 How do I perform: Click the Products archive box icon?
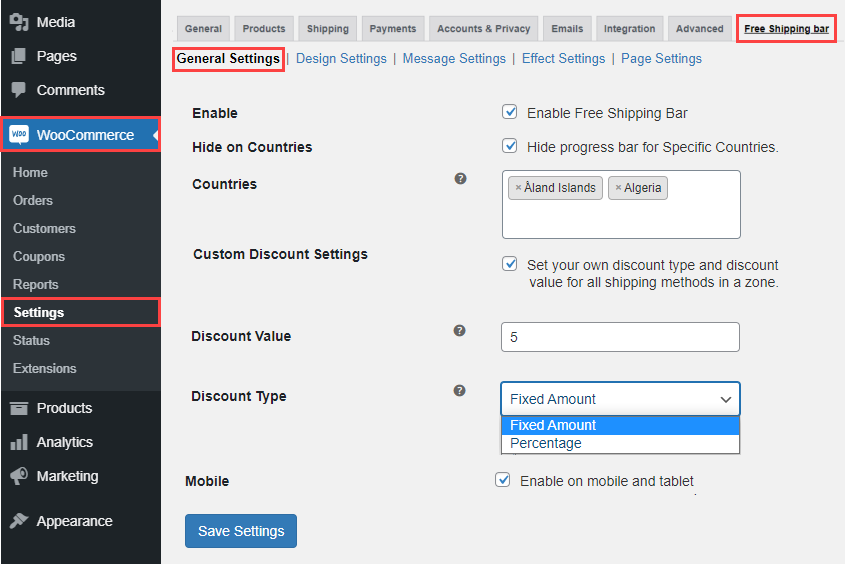coord(19,408)
